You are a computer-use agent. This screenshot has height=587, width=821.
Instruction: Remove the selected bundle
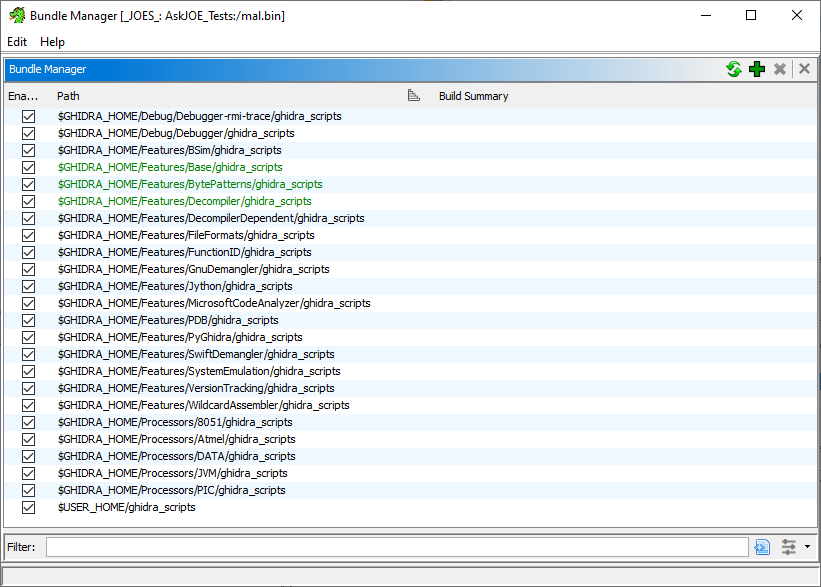point(779,69)
